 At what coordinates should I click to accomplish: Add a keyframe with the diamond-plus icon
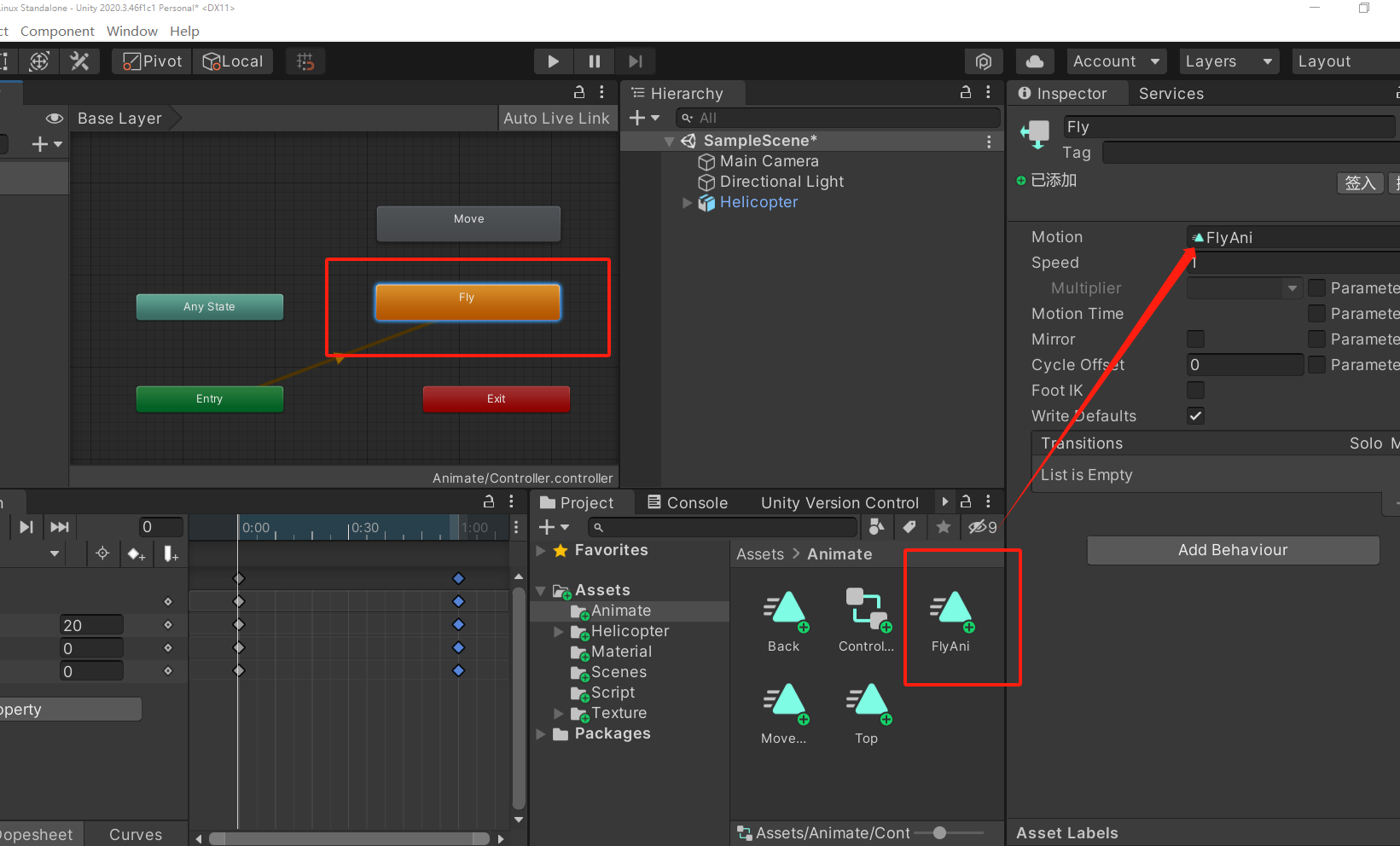137,553
